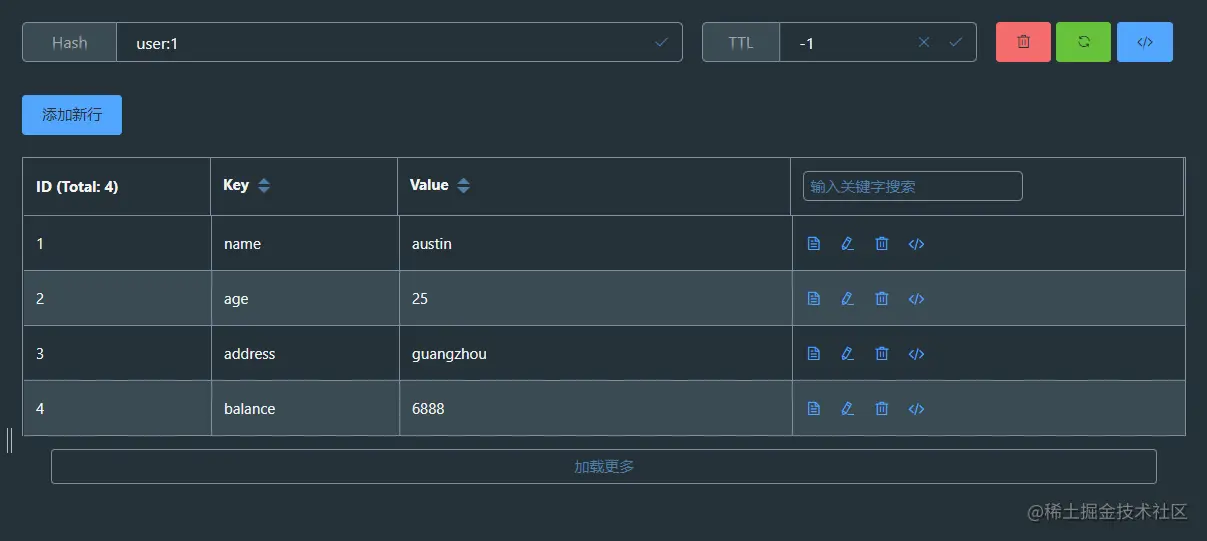Delete the balance row
Screen dimensions: 1207x541
(882, 409)
